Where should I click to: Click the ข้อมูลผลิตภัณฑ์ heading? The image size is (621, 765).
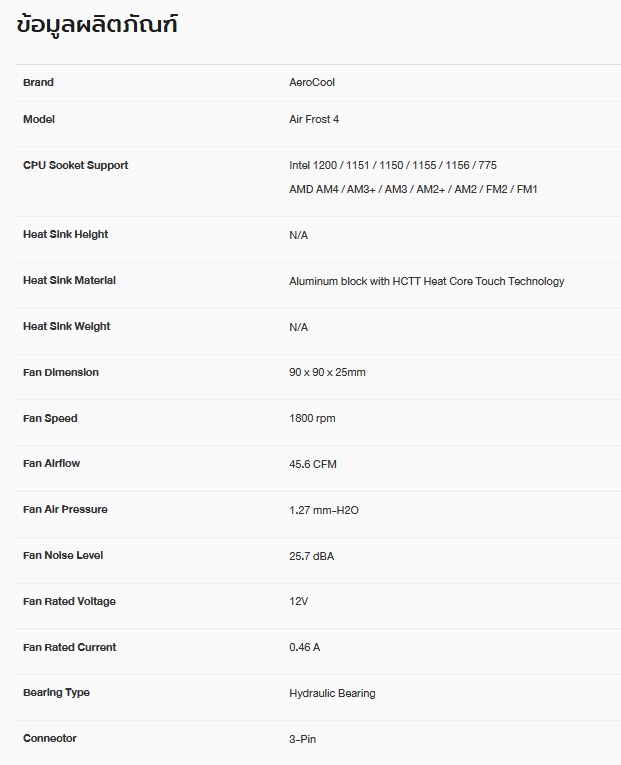coord(97,25)
